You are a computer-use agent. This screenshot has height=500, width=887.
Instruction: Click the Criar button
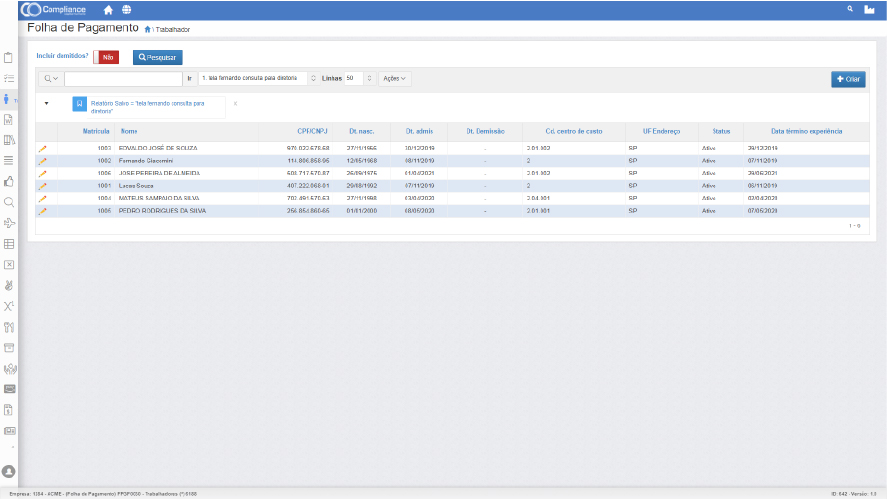click(x=848, y=79)
